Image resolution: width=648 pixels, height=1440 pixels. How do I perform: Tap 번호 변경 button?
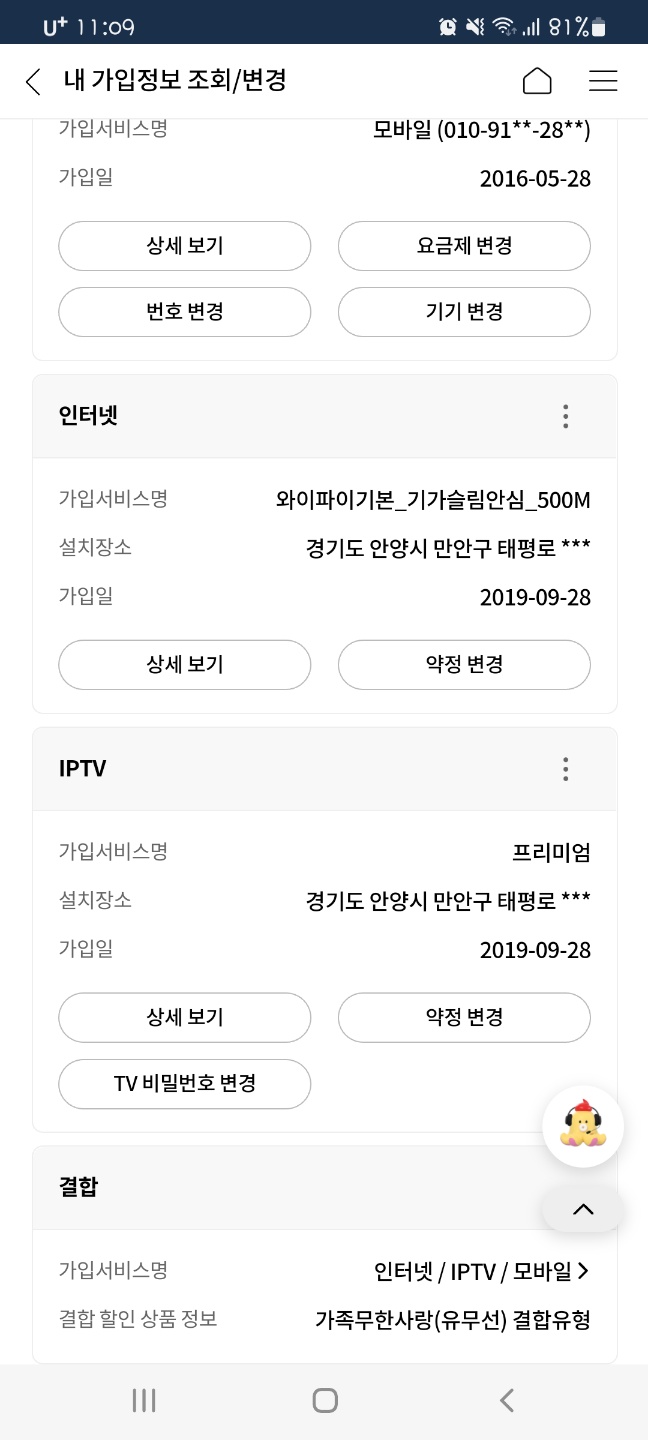(x=185, y=312)
